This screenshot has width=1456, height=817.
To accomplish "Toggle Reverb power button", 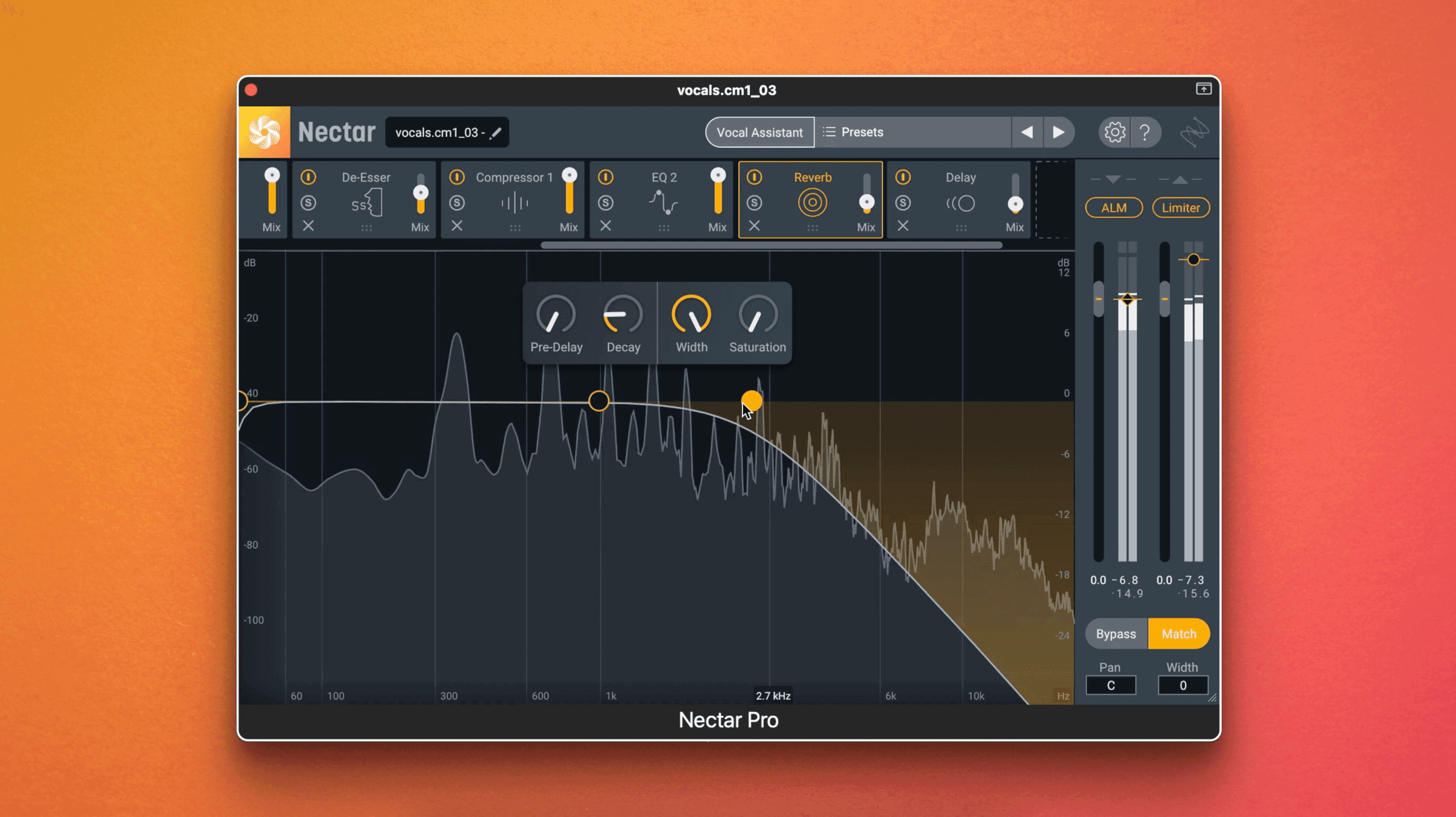I will [x=754, y=177].
